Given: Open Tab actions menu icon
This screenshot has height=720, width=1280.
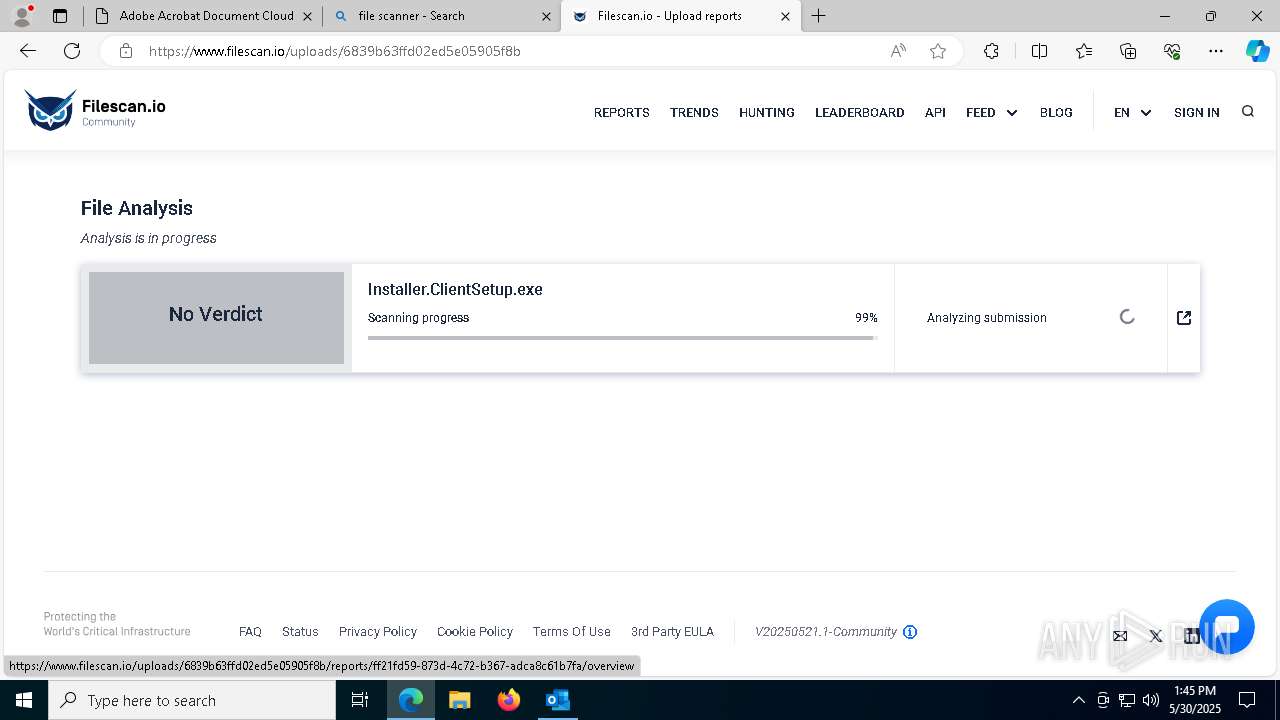Looking at the screenshot, I should [x=60, y=16].
